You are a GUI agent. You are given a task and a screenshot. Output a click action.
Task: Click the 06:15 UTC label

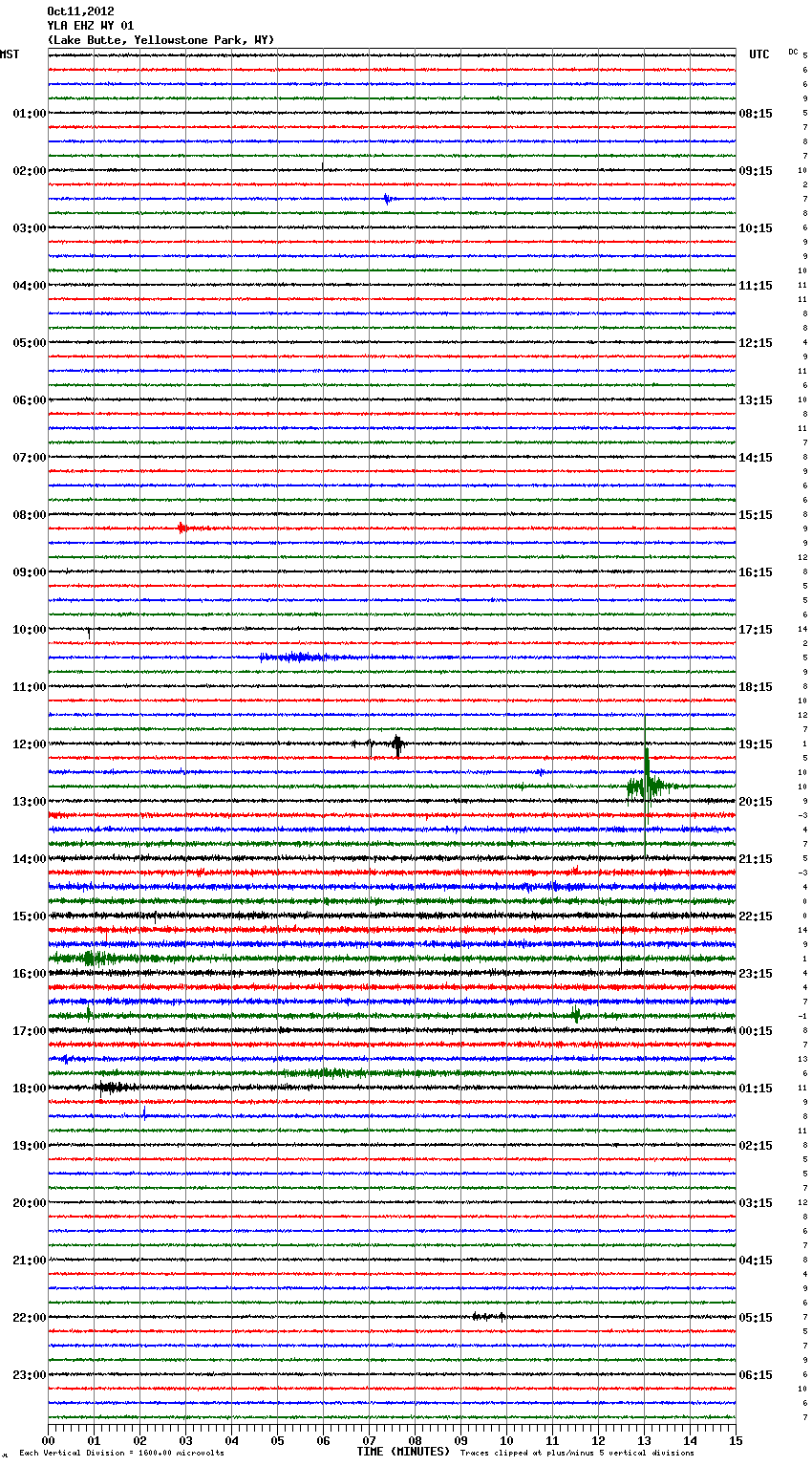click(756, 1375)
